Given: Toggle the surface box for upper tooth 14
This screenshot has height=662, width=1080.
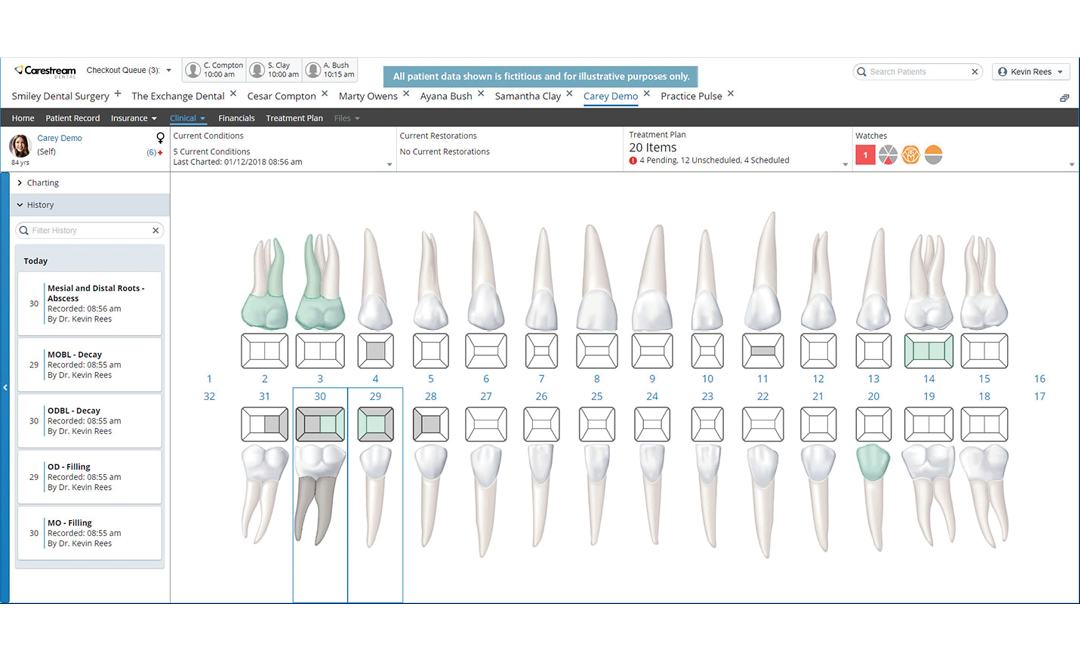Looking at the screenshot, I should tap(929, 351).
